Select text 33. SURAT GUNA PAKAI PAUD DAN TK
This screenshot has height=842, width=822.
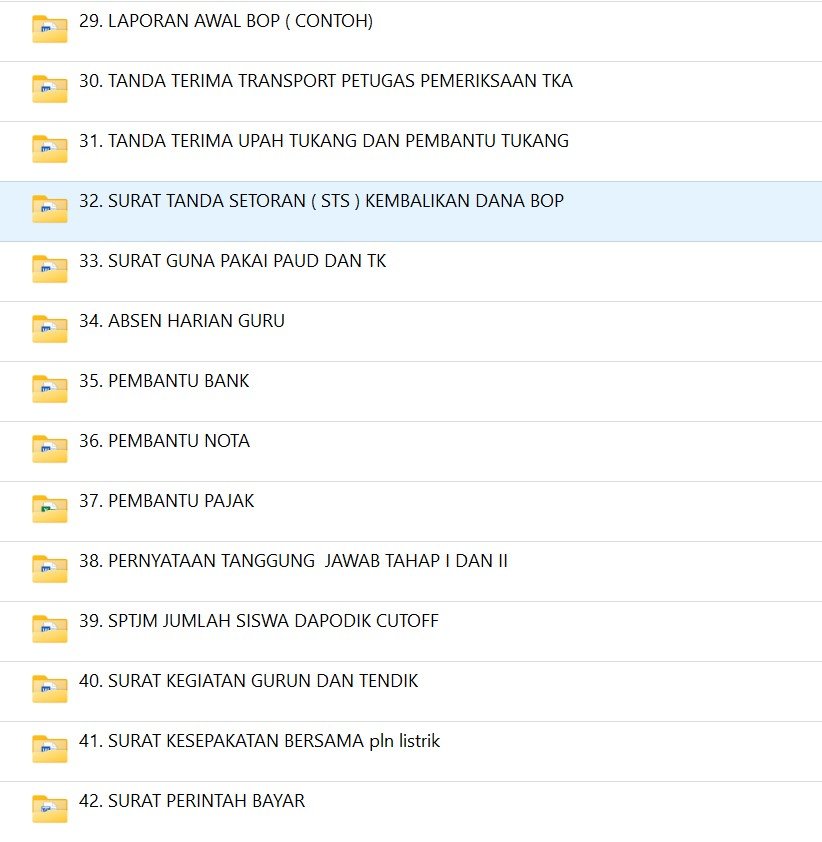coord(232,261)
